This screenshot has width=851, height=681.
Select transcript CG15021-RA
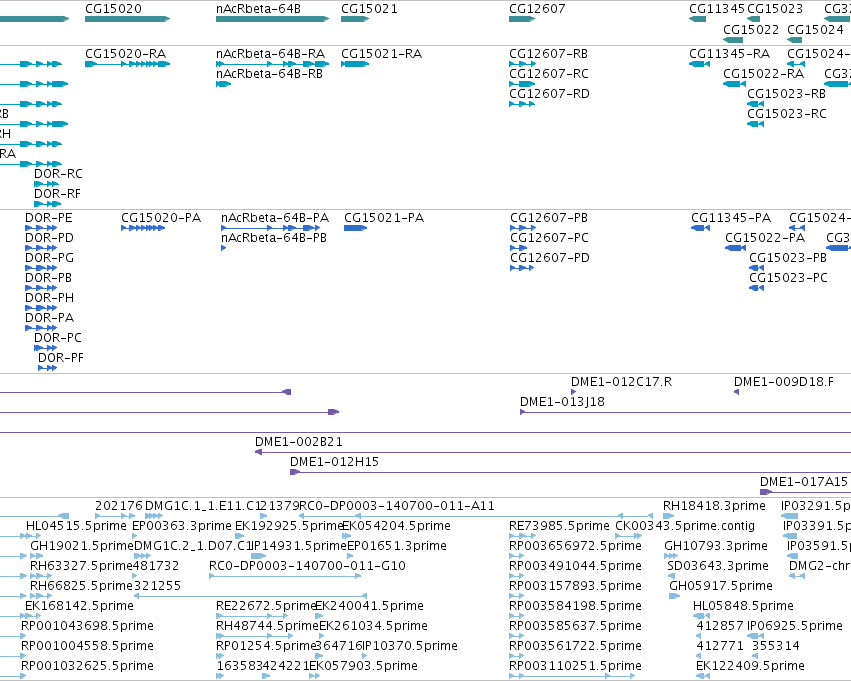point(382,54)
